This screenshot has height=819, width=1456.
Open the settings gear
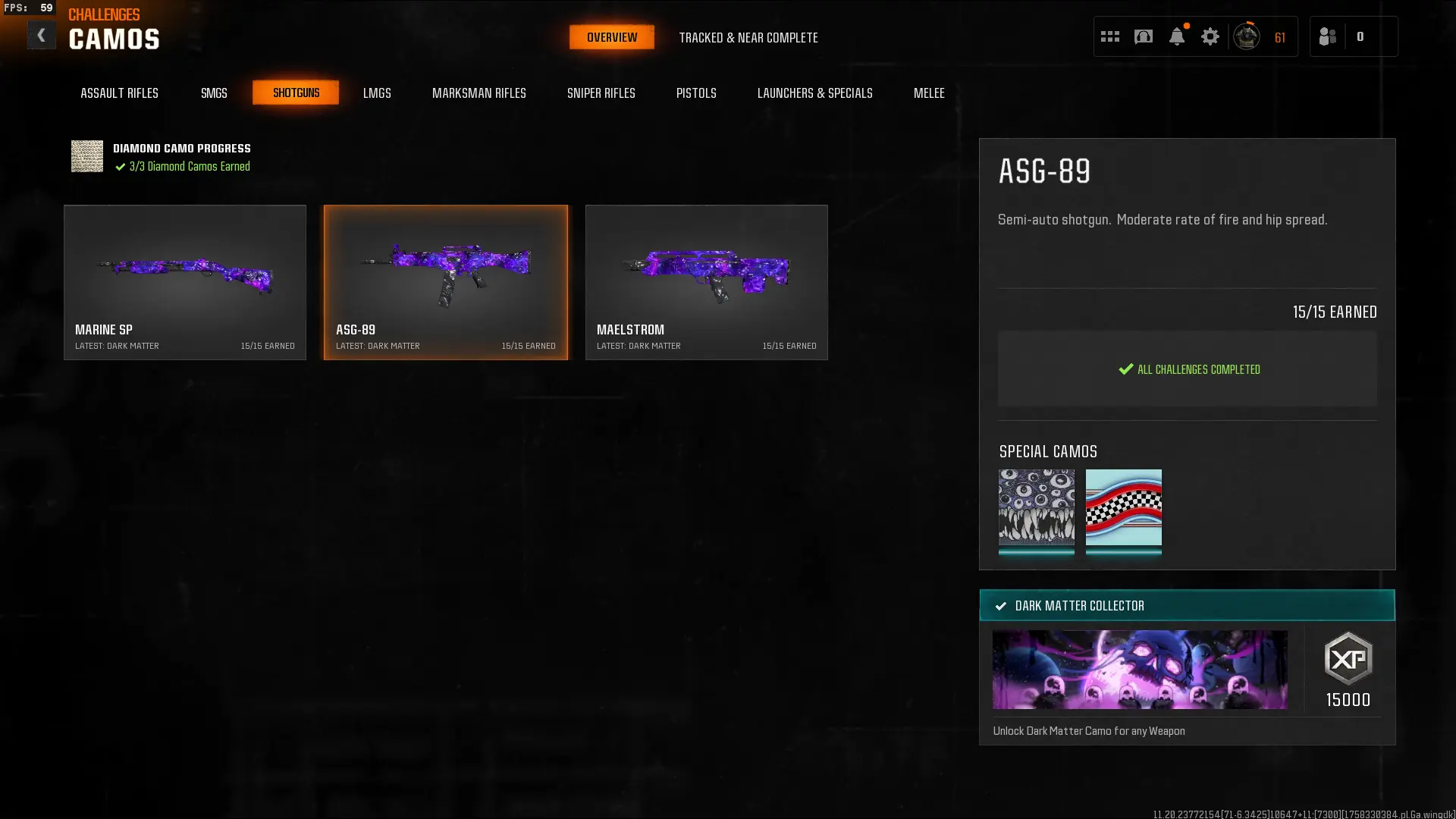tap(1210, 36)
